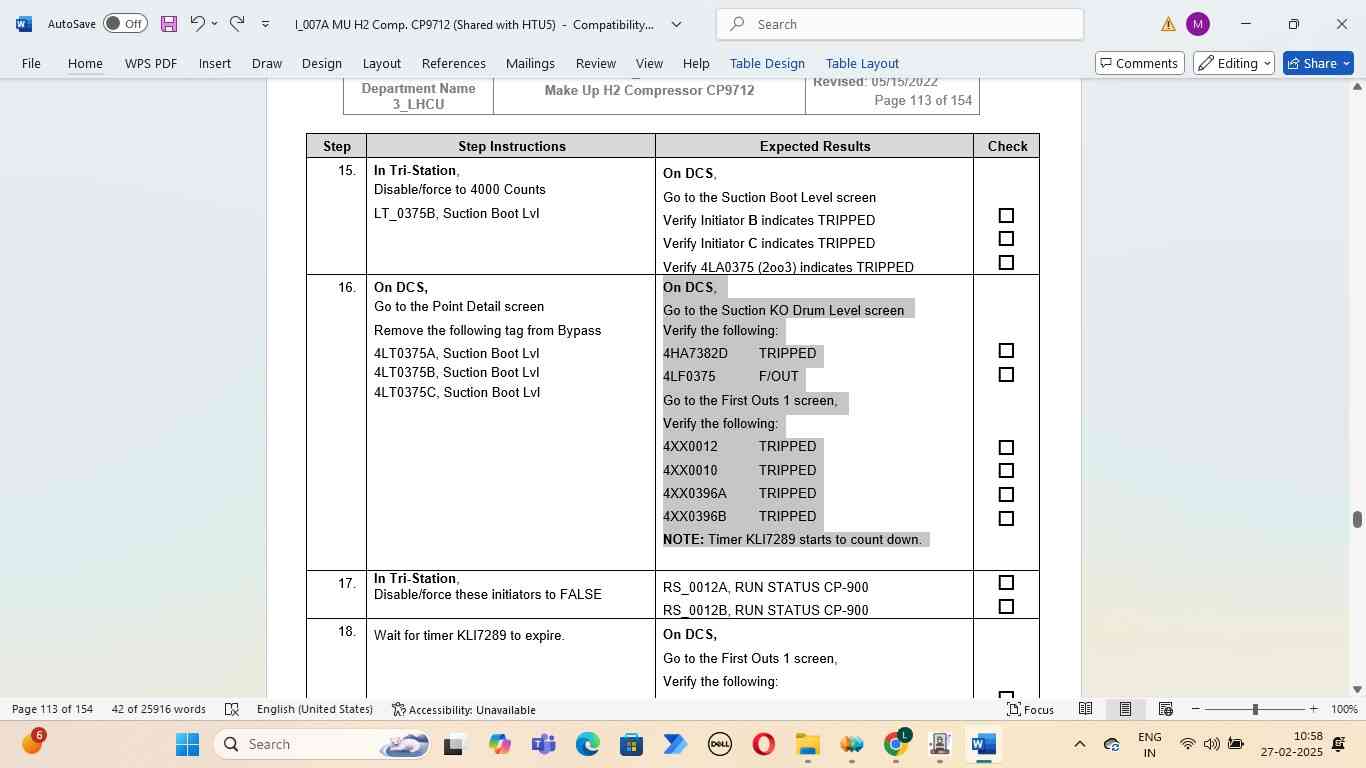The image size is (1366, 768).
Task: Click the yellow warning alert icon
Action: pyautogui.click(x=1168, y=24)
